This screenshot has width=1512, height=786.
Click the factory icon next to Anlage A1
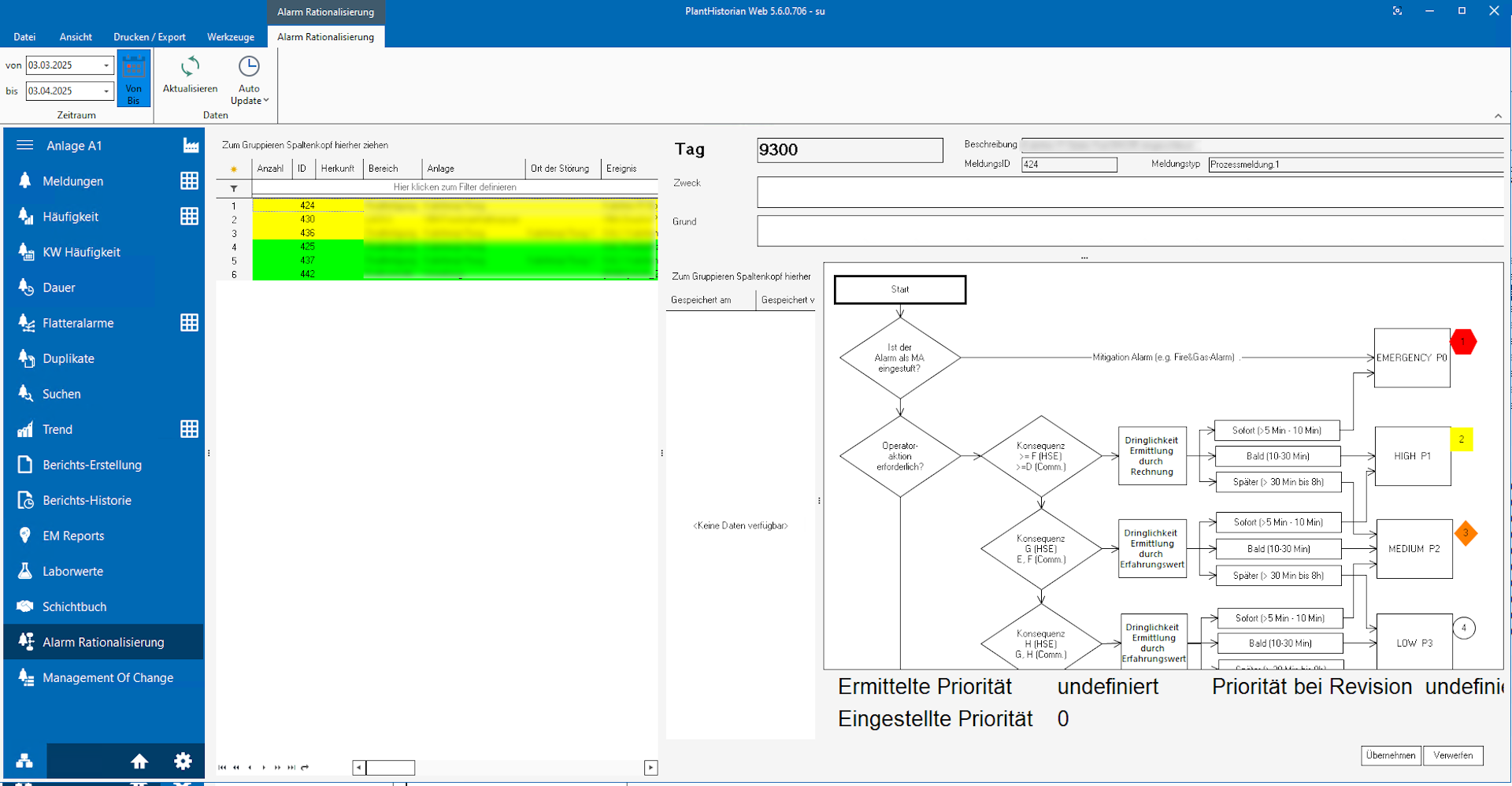191,146
